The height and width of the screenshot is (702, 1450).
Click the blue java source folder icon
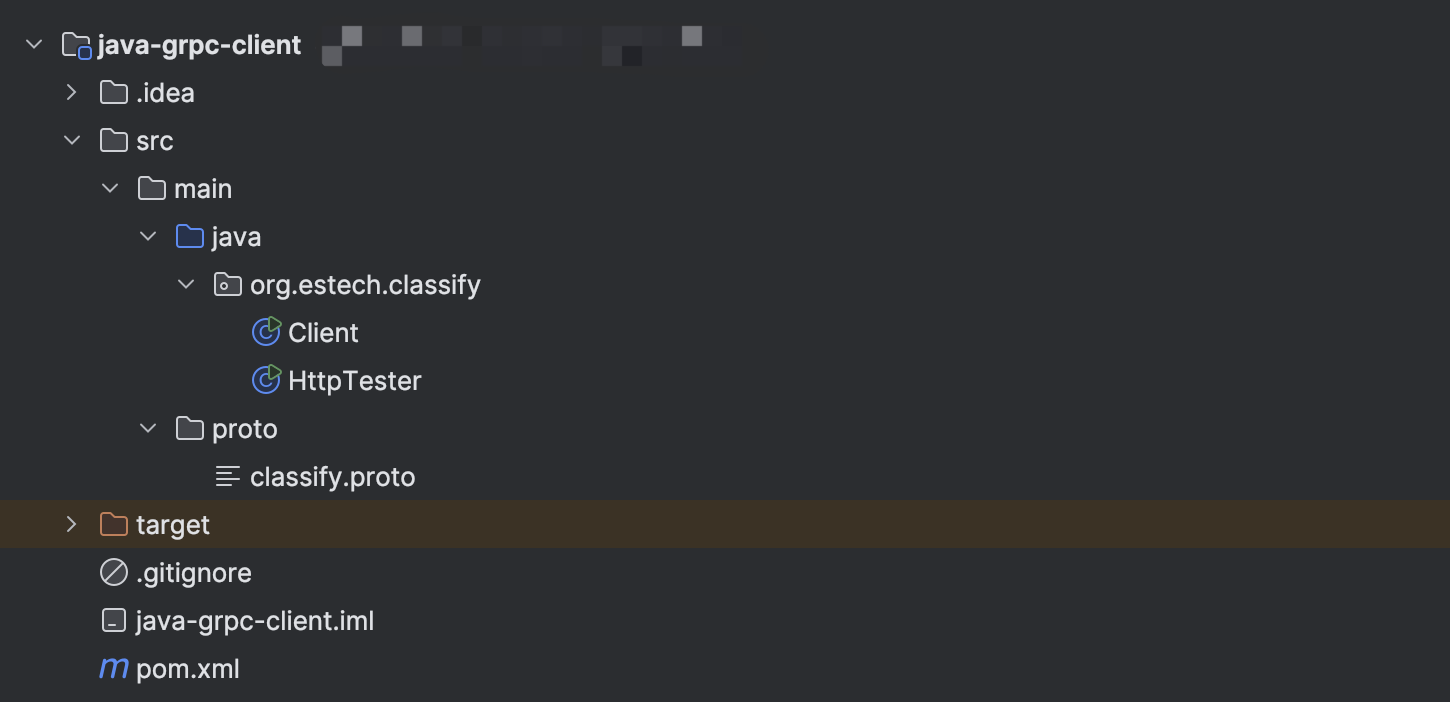coord(190,237)
